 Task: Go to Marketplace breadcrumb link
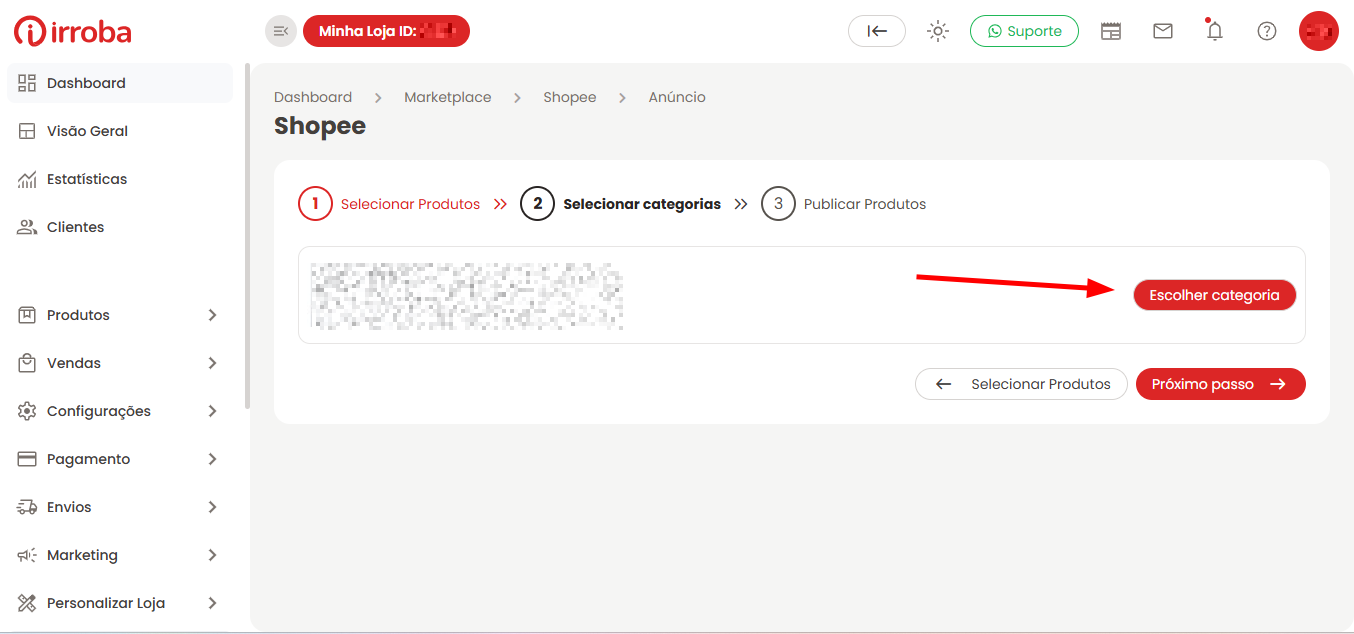point(448,97)
